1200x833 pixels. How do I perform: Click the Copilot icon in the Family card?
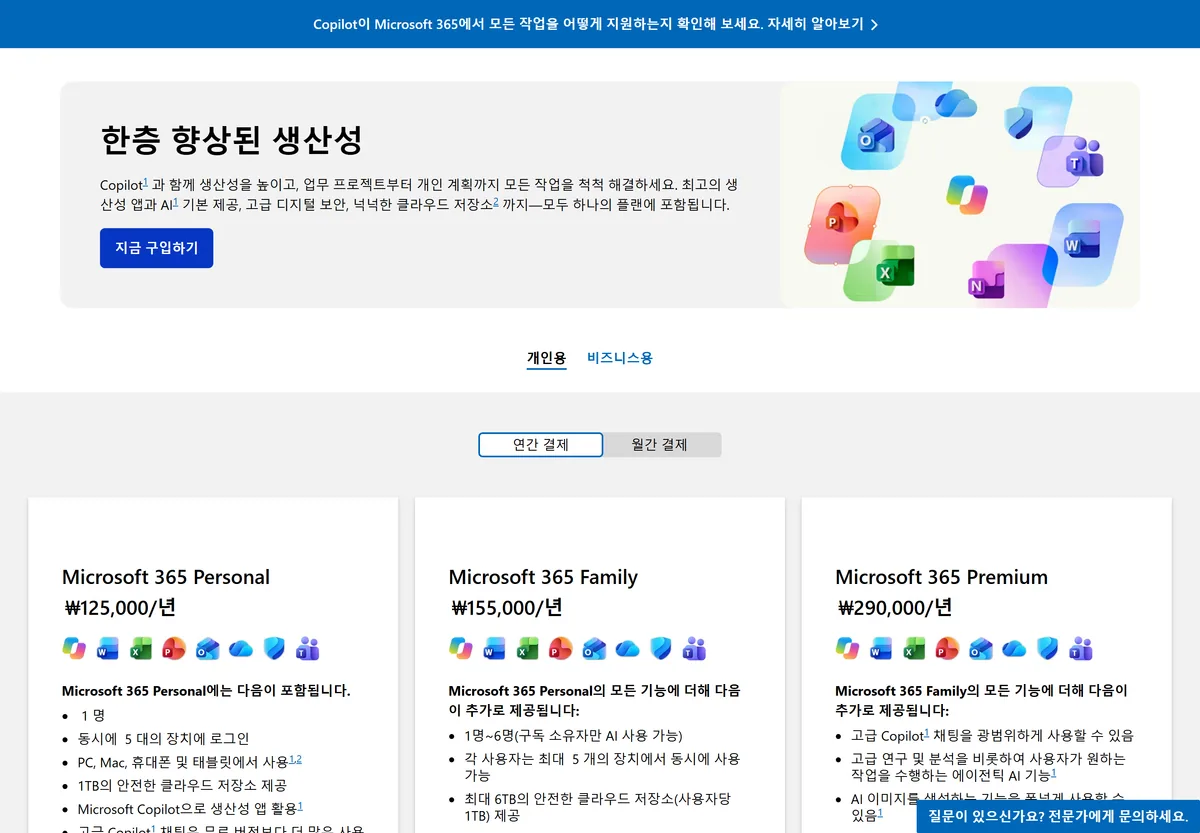(x=461, y=648)
